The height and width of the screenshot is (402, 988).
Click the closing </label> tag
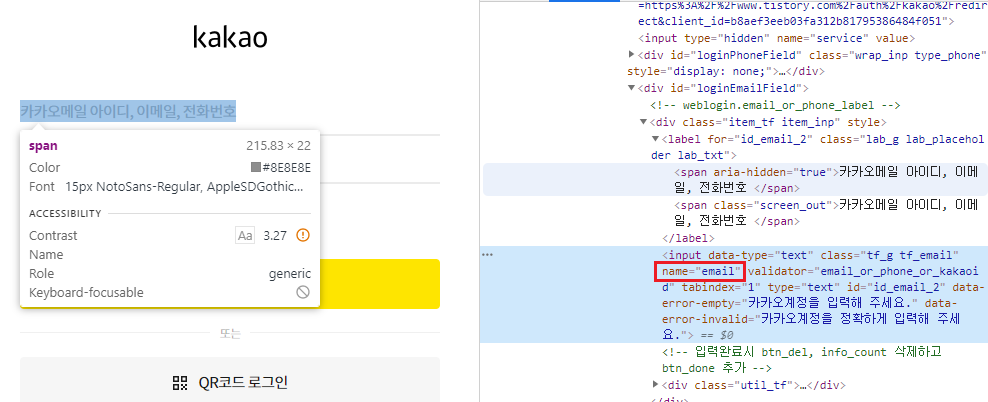689,238
